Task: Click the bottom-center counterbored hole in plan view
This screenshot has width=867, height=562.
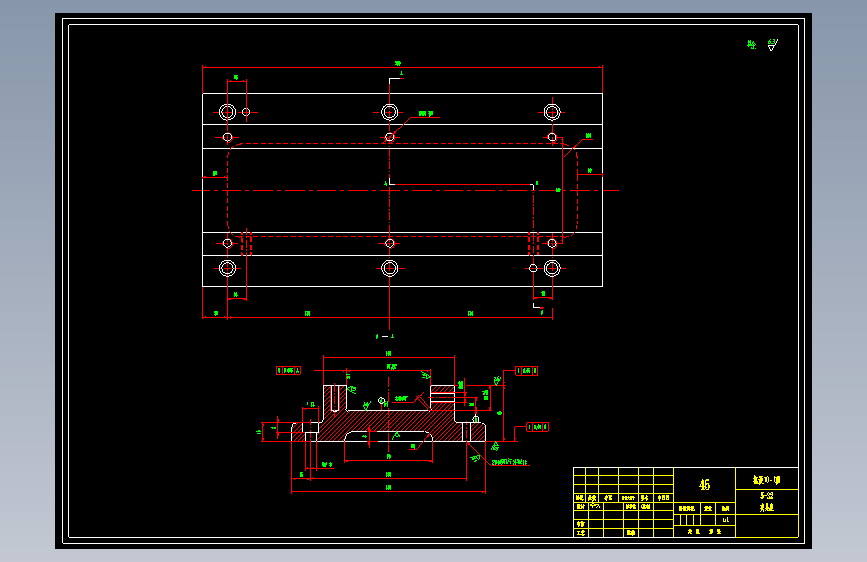Action: tap(389, 268)
